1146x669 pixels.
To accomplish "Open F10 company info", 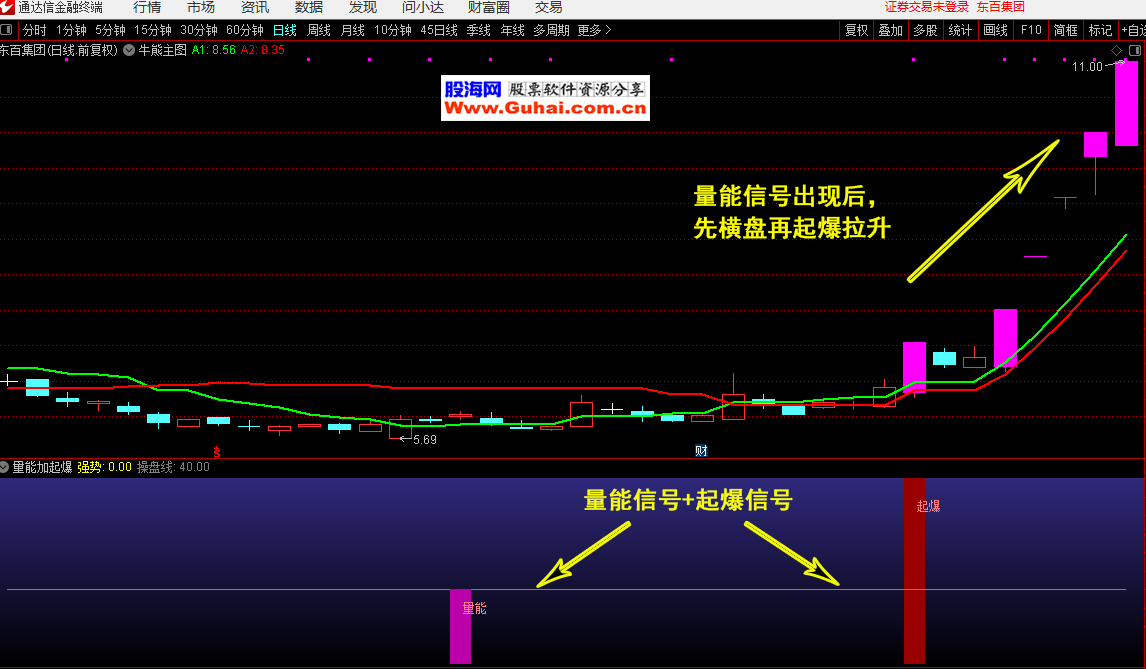I will pyautogui.click(x=1031, y=30).
